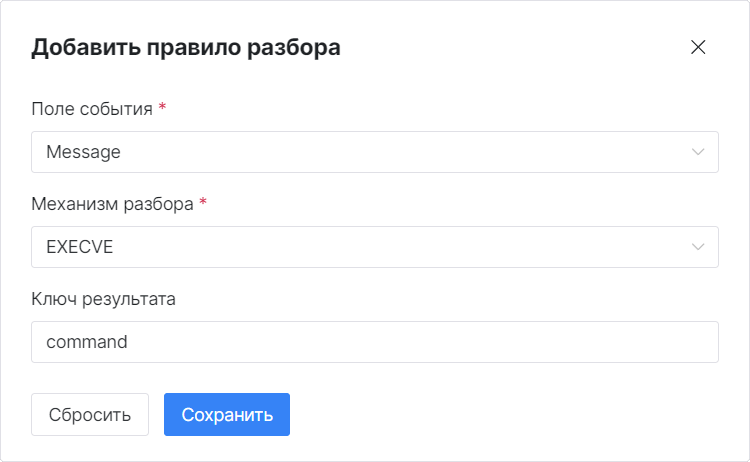Screen dimensions: 750x462
Task: Click the red asterisk beside Поле события
Action: click(163, 108)
